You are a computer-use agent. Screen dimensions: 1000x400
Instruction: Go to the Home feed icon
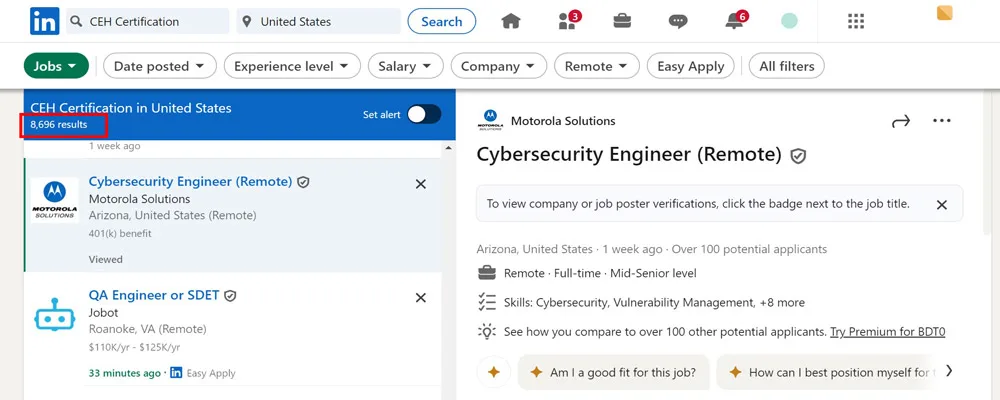pyautogui.click(x=511, y=21)
